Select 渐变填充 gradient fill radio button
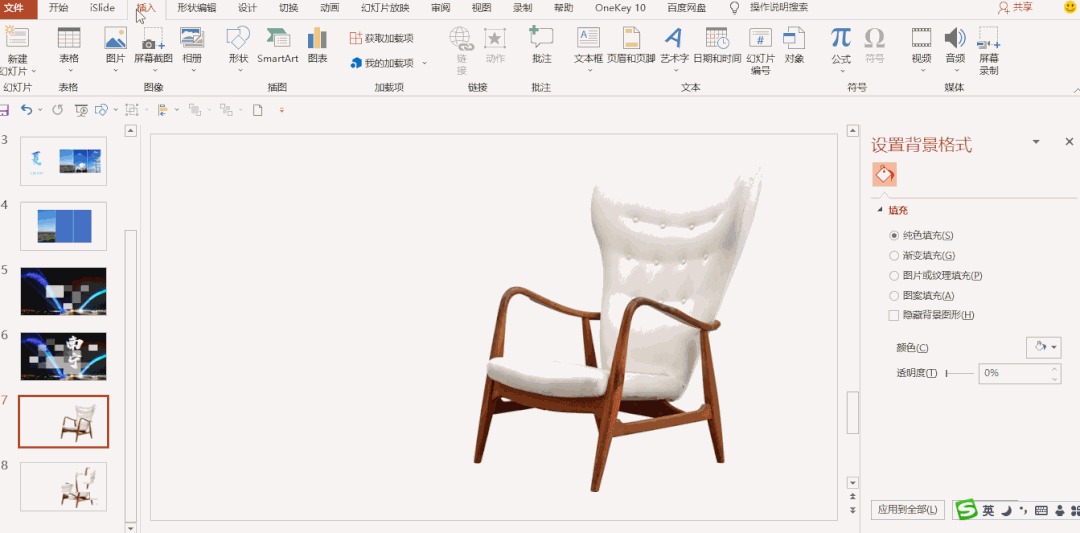The width and height of the screenshot is (1080, 533). (x=894, y=256)
